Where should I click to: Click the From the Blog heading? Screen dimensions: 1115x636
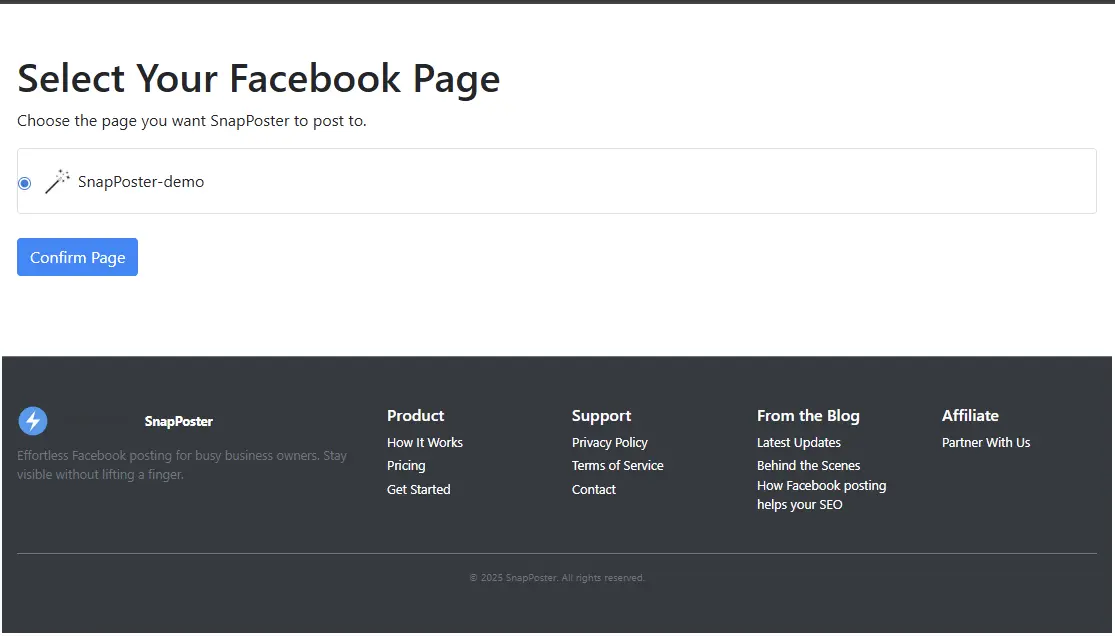(x=808, y=415)
